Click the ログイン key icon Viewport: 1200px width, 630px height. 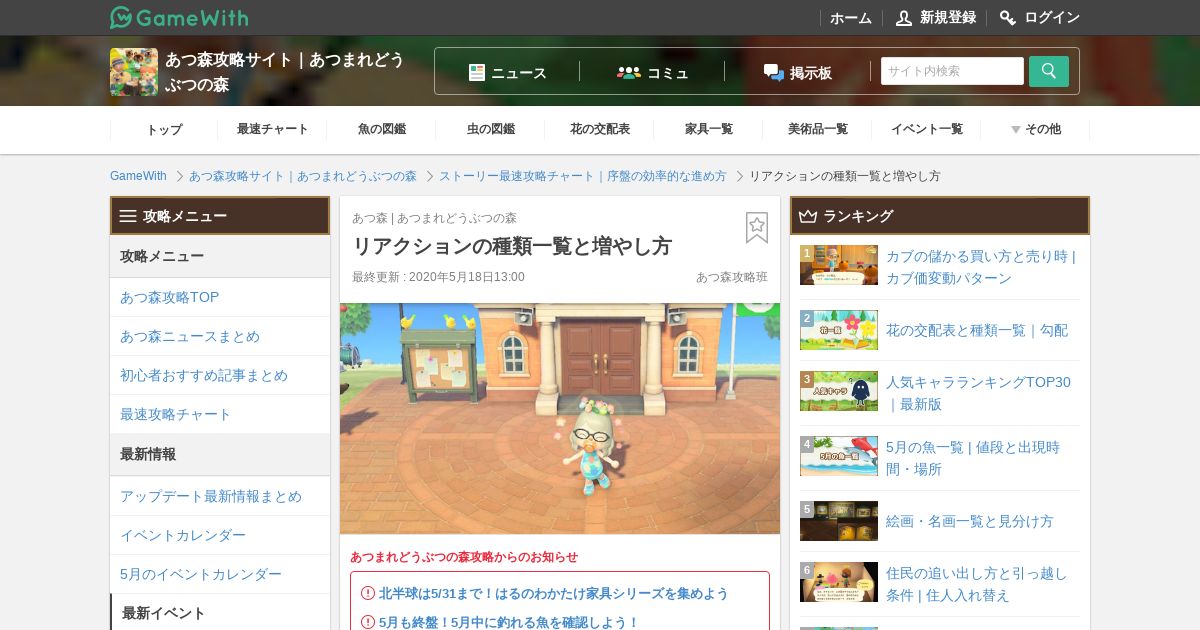click(x=1008, y=17)
